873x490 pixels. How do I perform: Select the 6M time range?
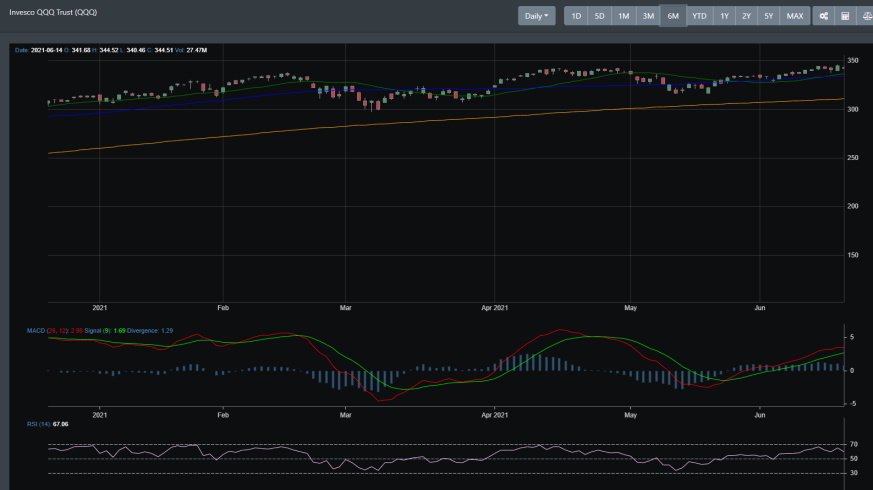click(673, 16)
